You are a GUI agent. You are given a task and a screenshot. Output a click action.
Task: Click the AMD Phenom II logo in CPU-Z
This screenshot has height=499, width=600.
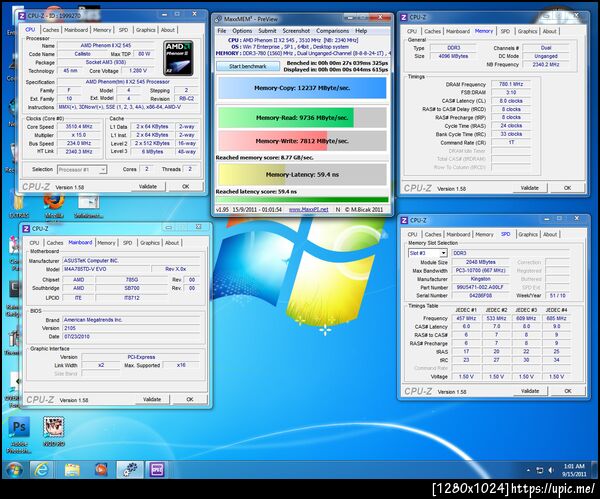[178, 58]
